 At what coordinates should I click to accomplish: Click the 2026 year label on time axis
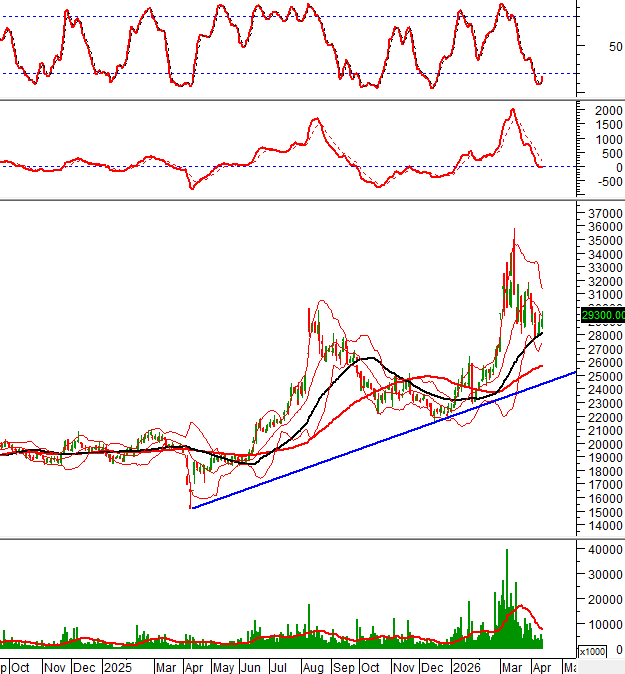click(467, 666)
